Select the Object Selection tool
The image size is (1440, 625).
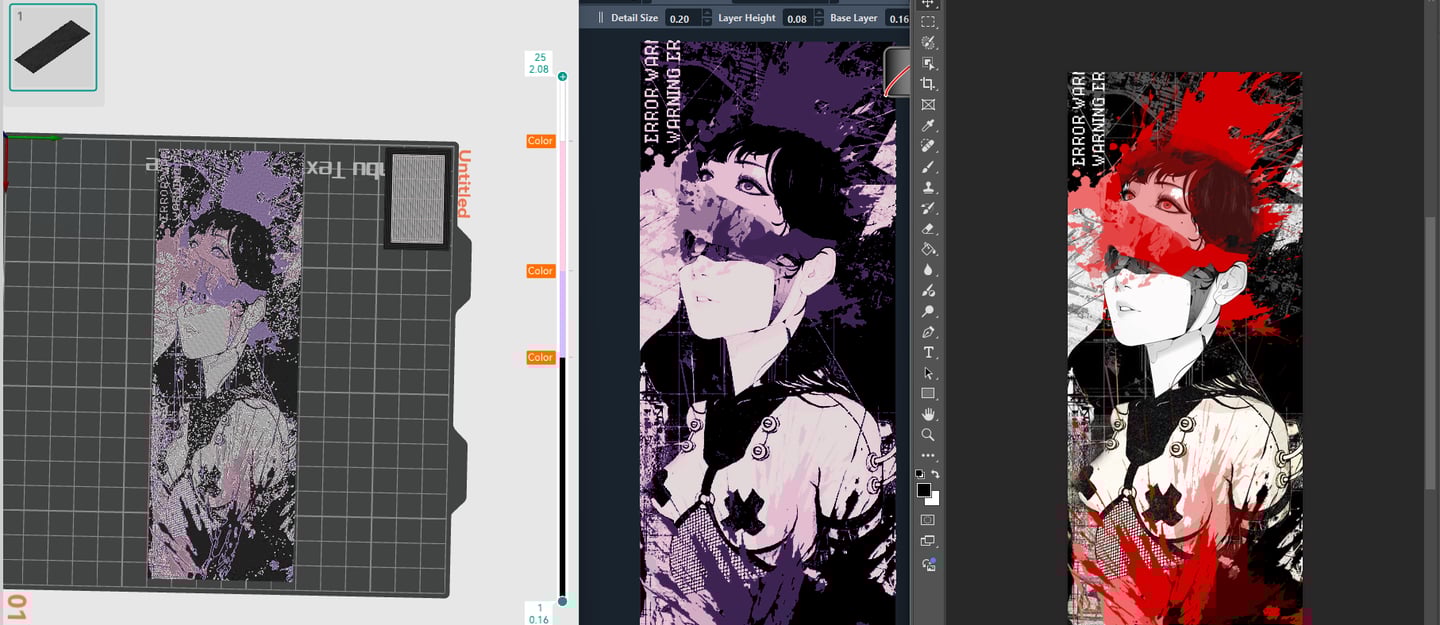coord(928,63)
